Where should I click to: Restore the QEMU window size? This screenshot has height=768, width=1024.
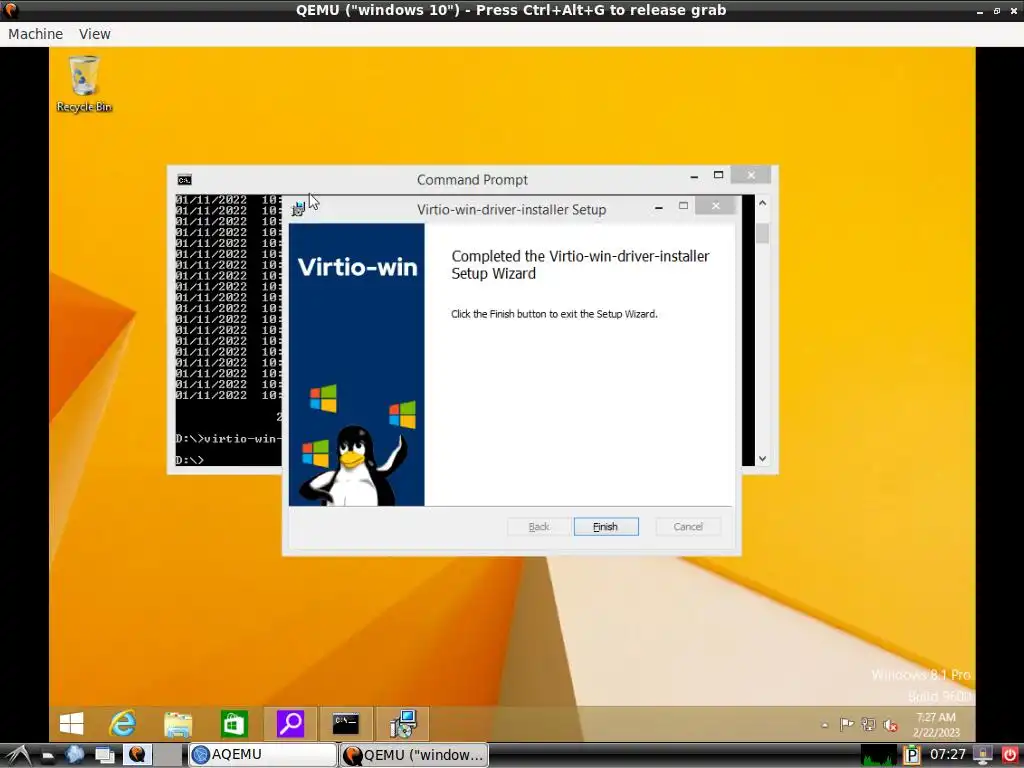coord(997,10)
